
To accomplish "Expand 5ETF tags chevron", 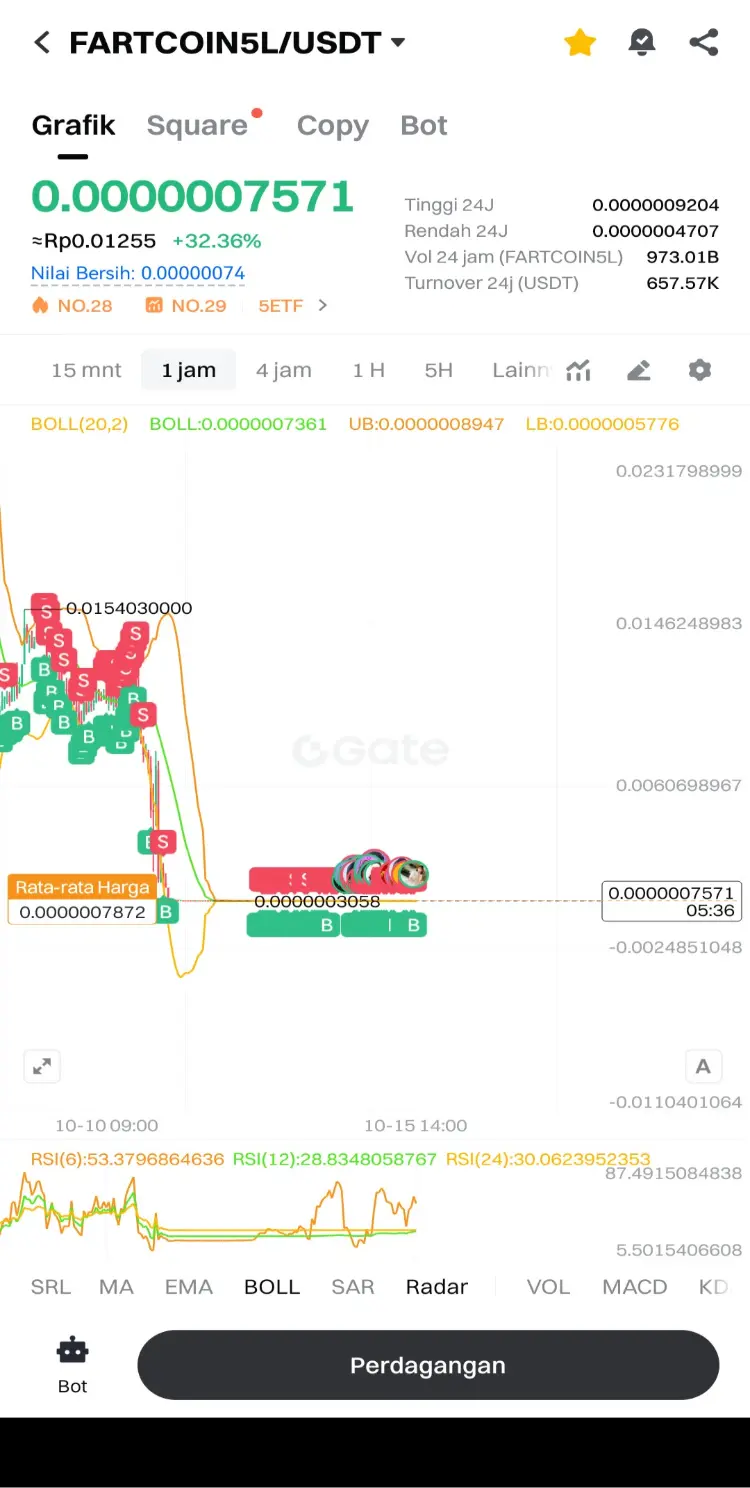I will [322, 305].
